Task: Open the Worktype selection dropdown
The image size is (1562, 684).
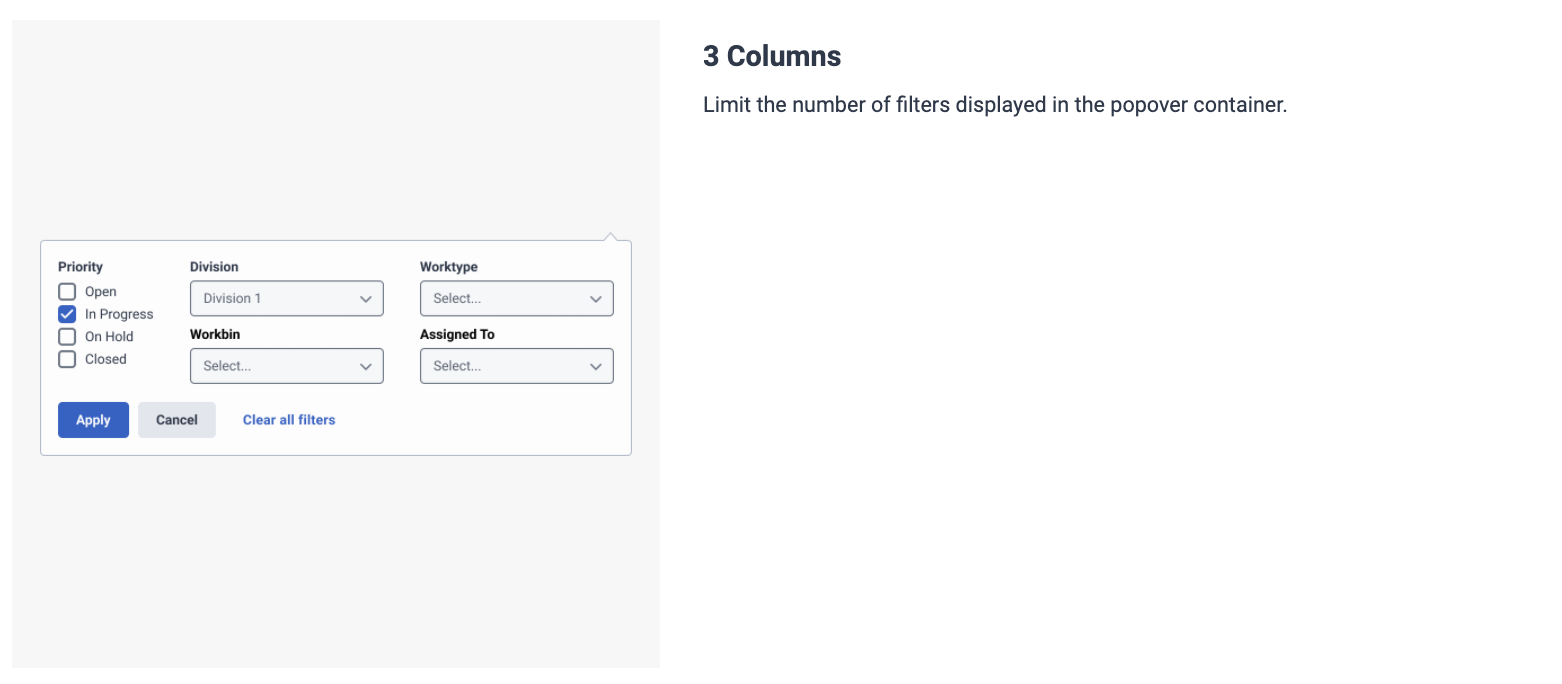Action: 517,298
